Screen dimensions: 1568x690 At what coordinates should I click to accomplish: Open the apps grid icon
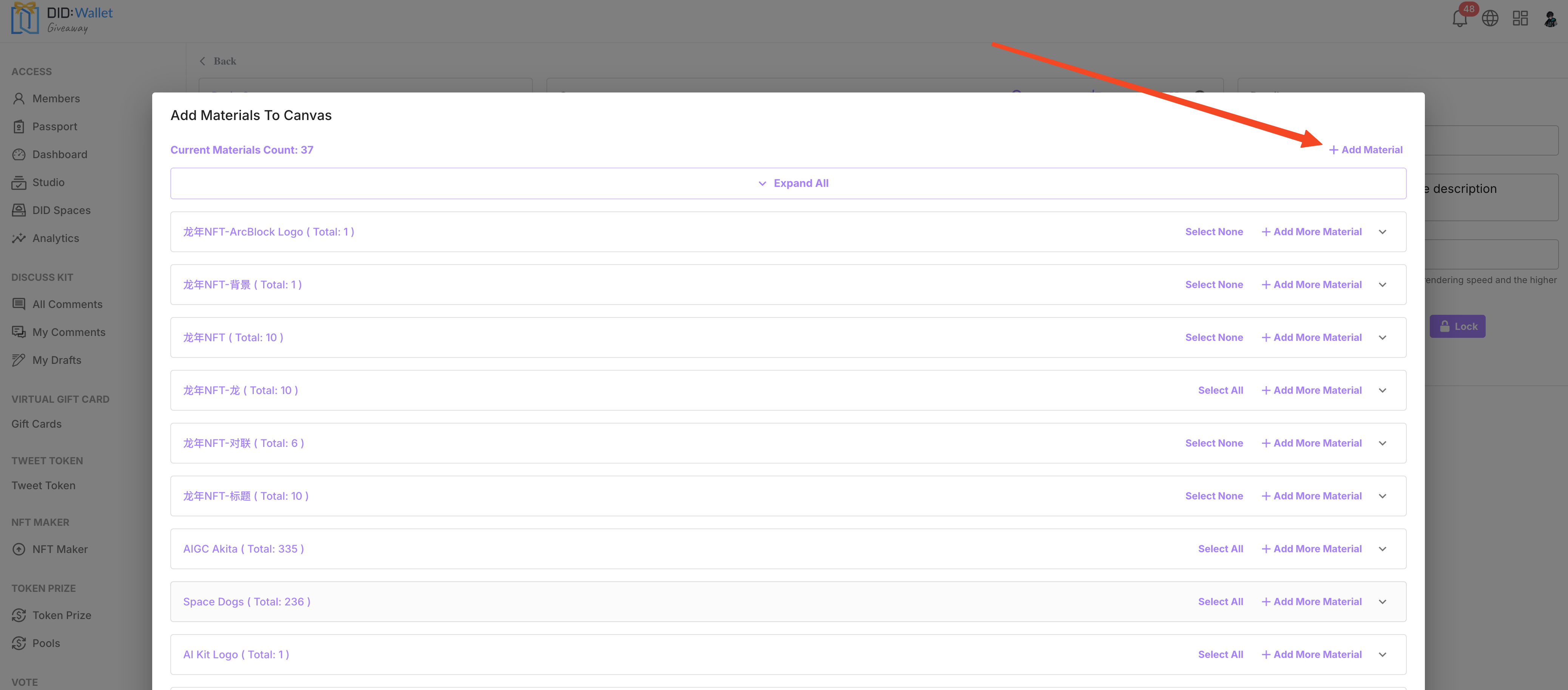coord(1520,19)
